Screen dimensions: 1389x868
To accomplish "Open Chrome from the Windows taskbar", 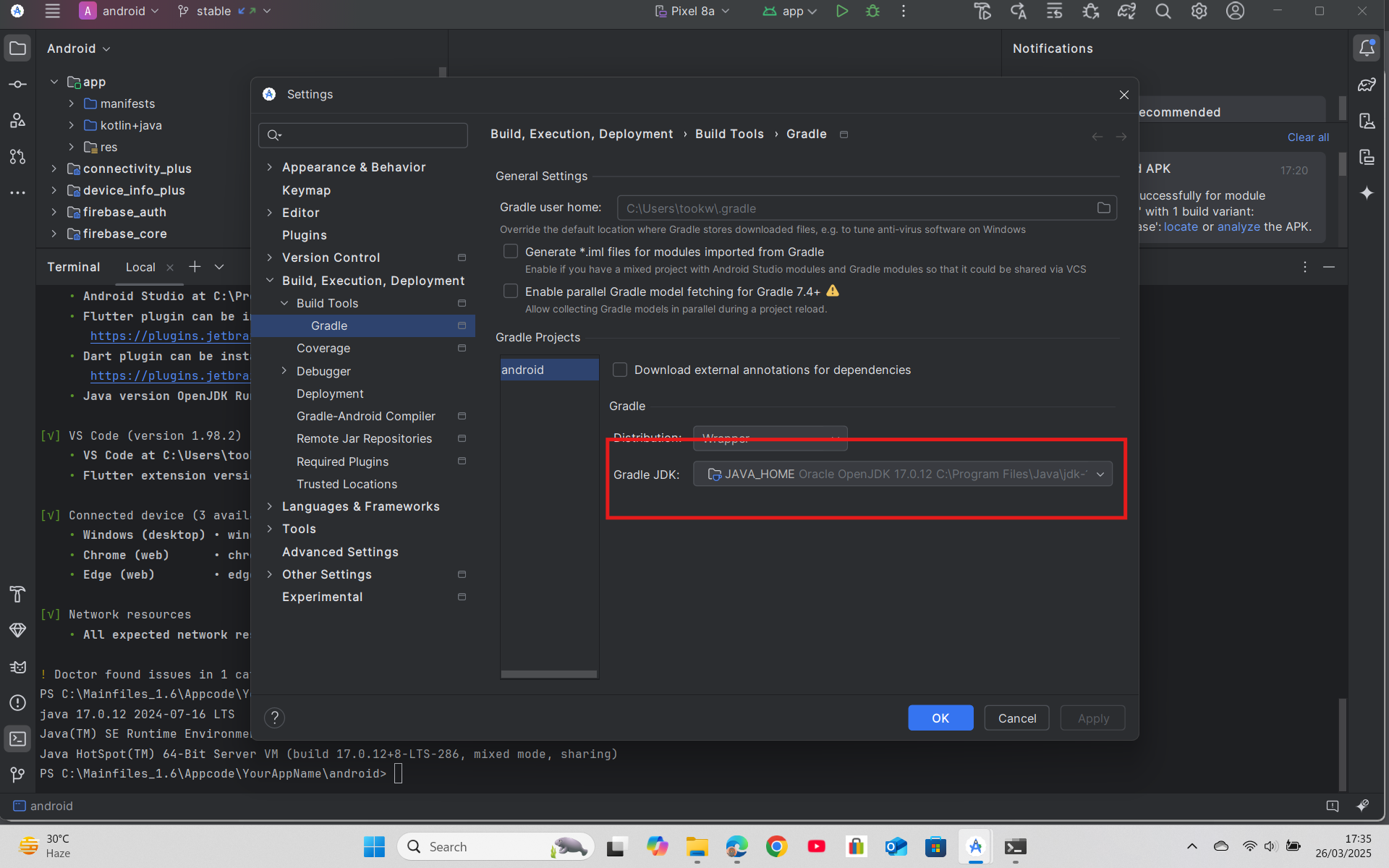I will tap(776, 846).
